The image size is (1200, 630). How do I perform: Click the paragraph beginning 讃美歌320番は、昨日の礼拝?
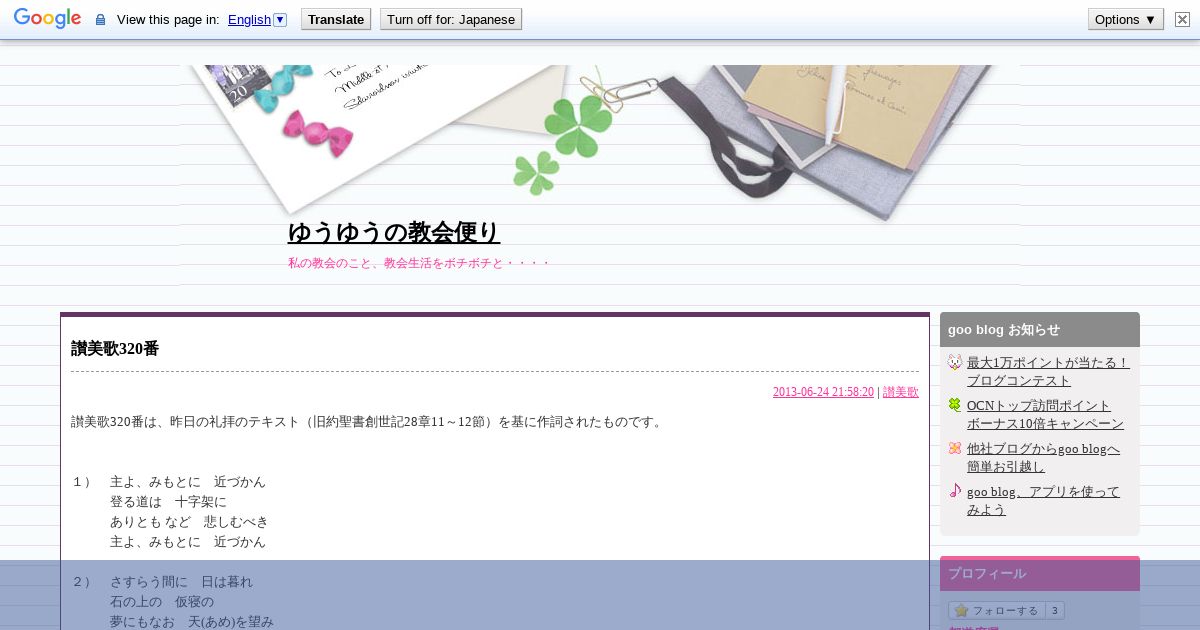pos(368,422)
